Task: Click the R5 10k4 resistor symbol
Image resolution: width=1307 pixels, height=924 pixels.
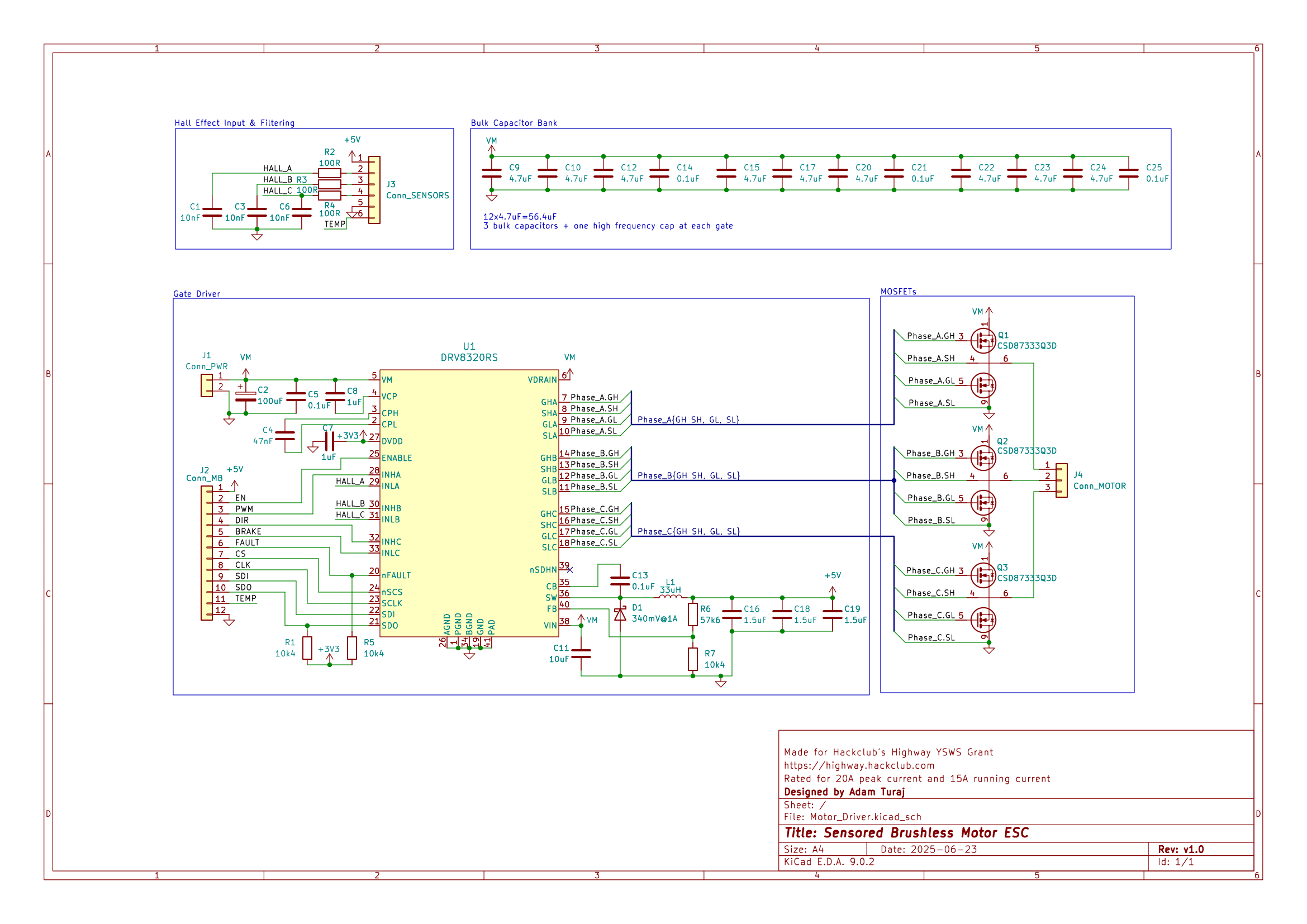Action: tap(352, 648)
